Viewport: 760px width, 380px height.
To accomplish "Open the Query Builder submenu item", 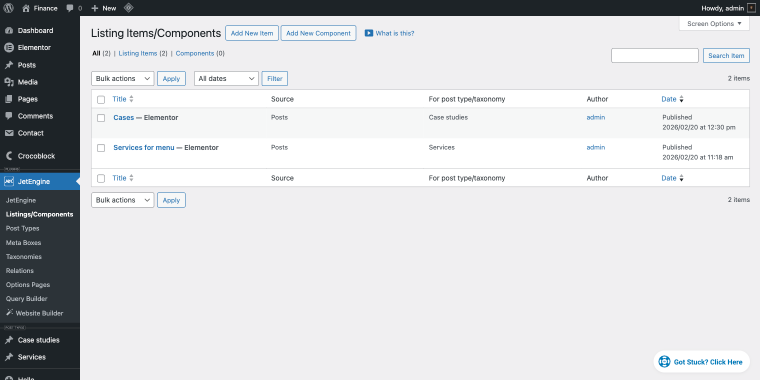I will click(x=27, y=299).
